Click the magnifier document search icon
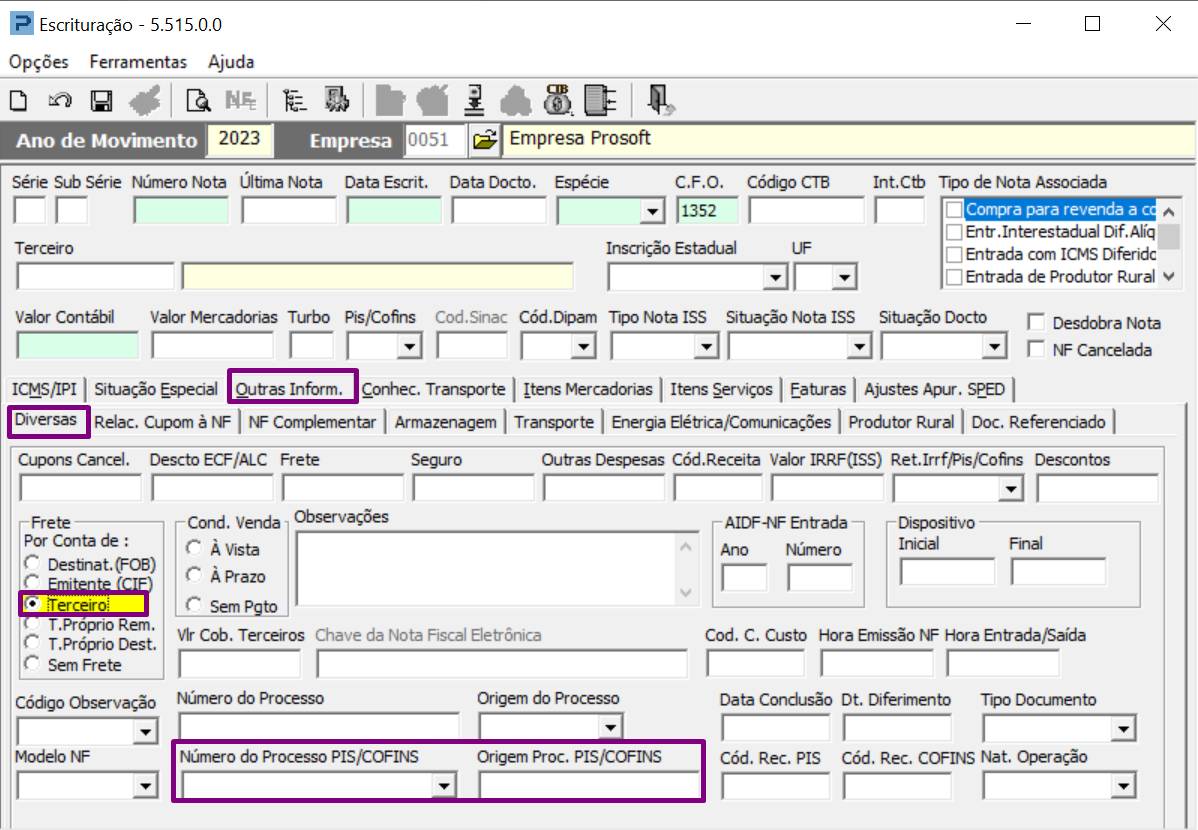Screen dimensions: 1198x830 199,100
